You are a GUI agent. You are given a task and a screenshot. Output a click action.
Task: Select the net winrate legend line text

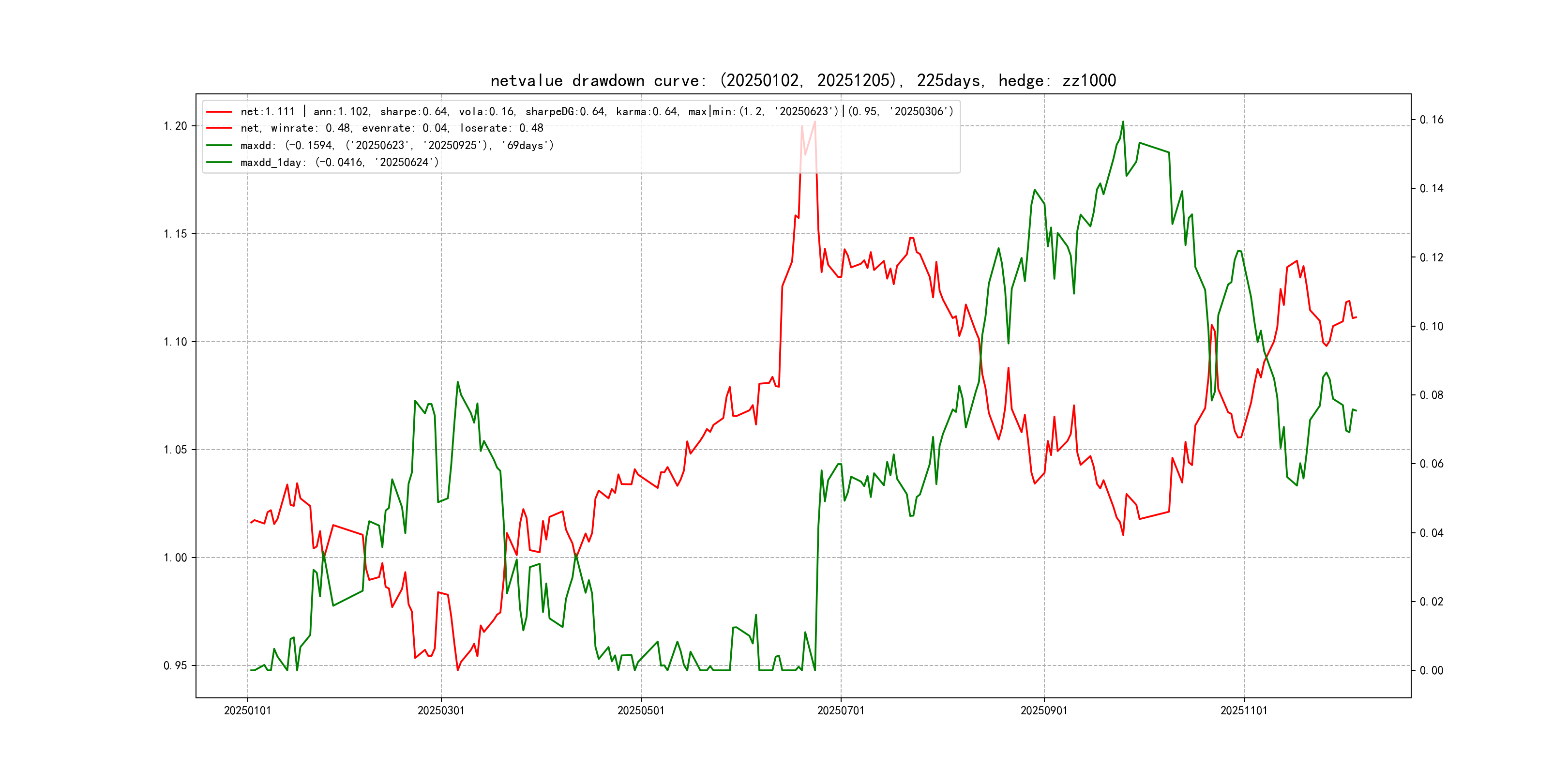tap(392, 128)
